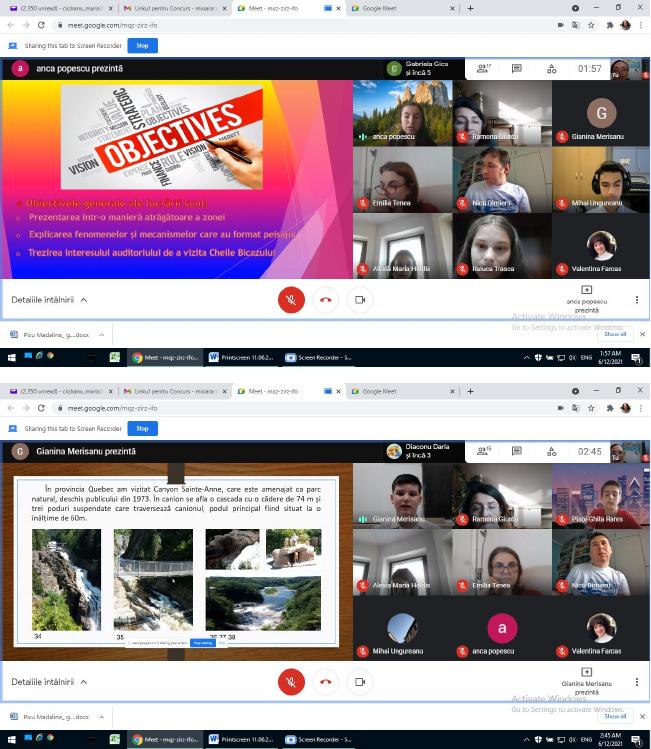The image size is (651, 749).
Task: Reload page in lower browser
Action: 41,408
